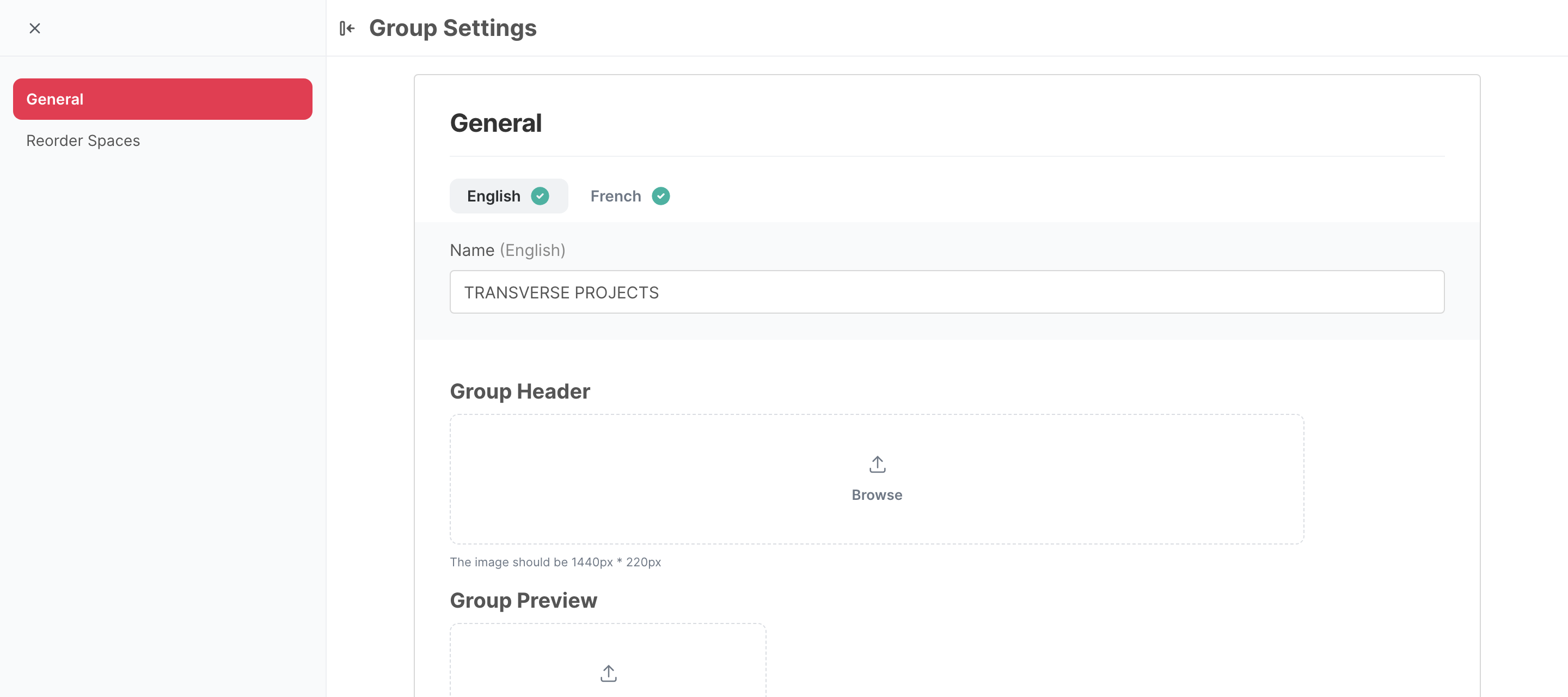Click the green checkmark beside French
This screenshot has width=1568, height=697.
(x=660, y=196)
